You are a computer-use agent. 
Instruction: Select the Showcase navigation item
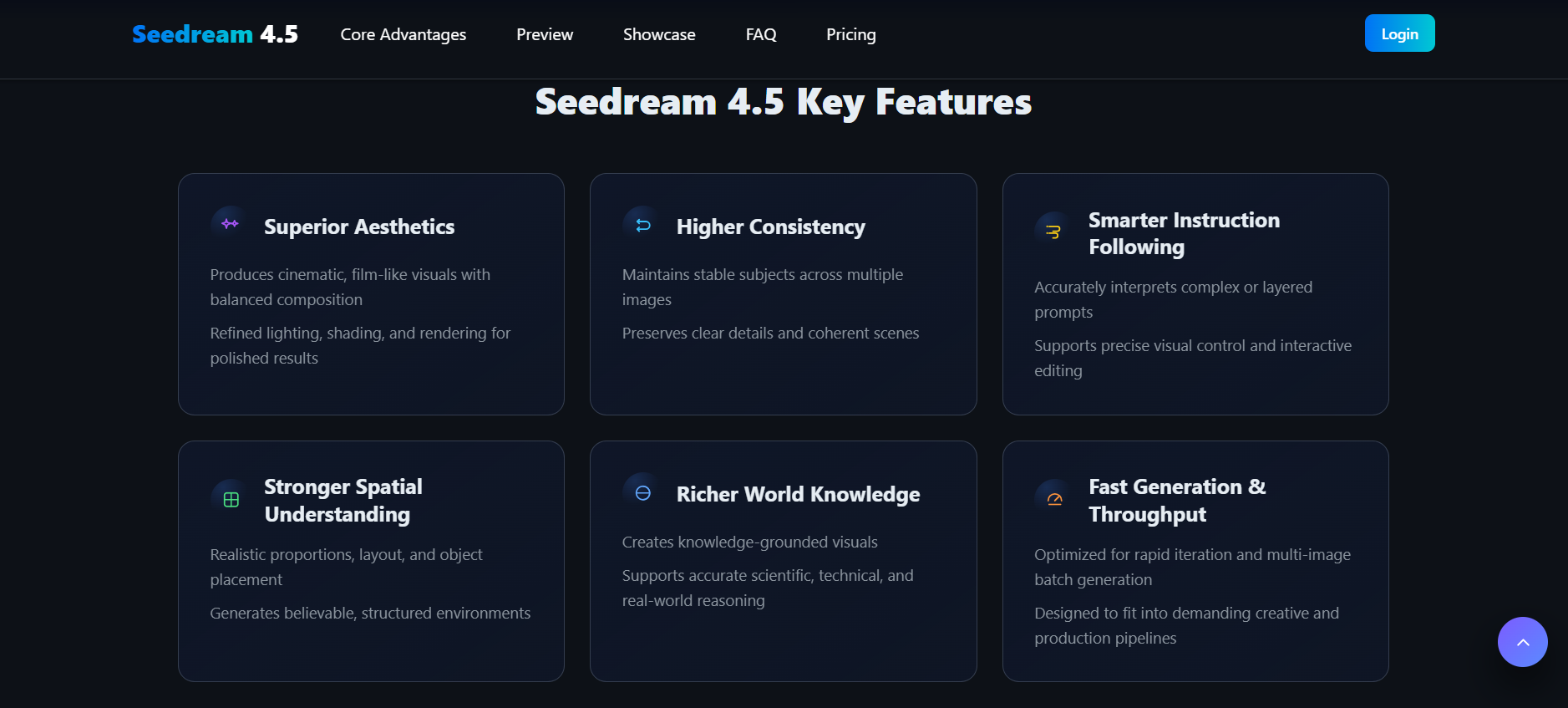[659, 34]
